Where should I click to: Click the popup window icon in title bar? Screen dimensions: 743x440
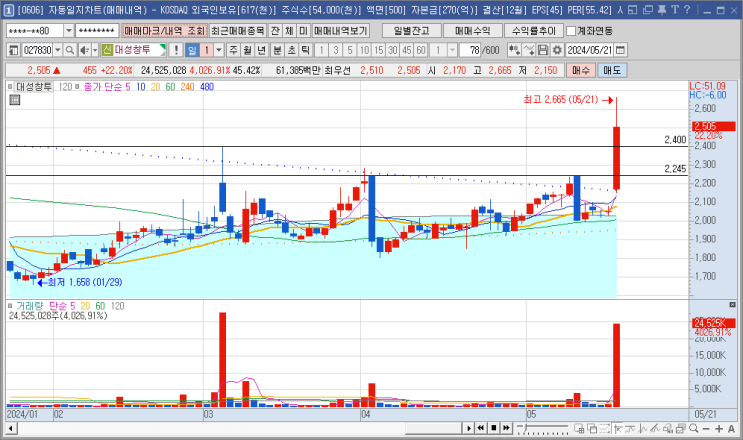click(x=648, y=9)
